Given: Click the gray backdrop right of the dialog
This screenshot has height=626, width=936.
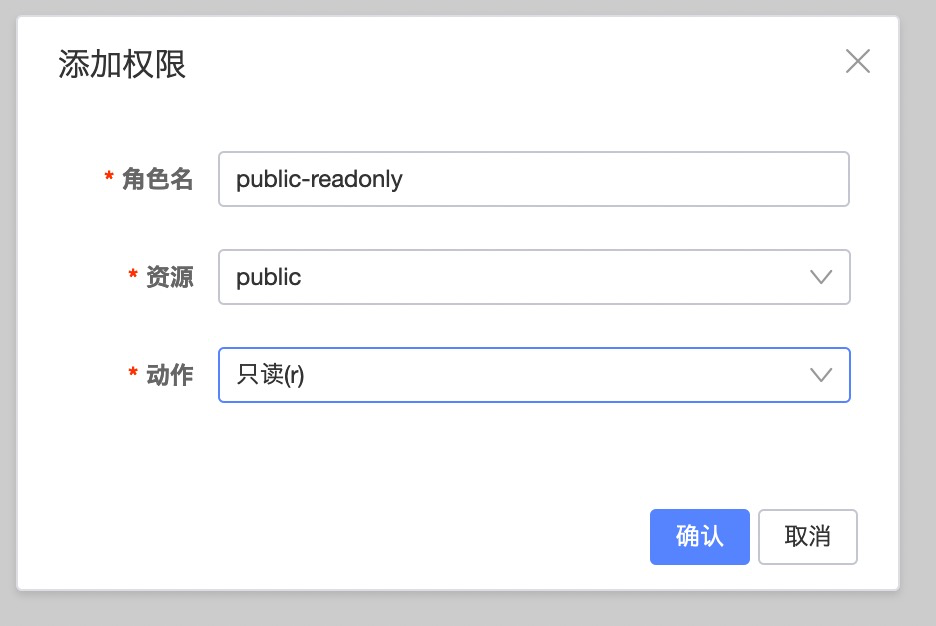Looking at the screenshot, I should [917, 300].
